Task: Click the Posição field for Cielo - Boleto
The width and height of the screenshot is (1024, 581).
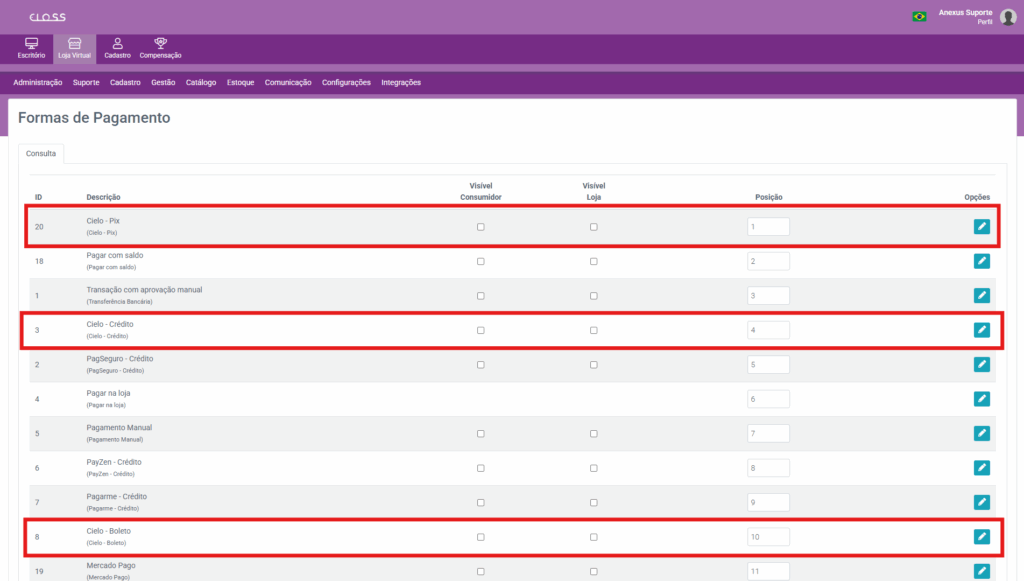Action: pos(768,537)
